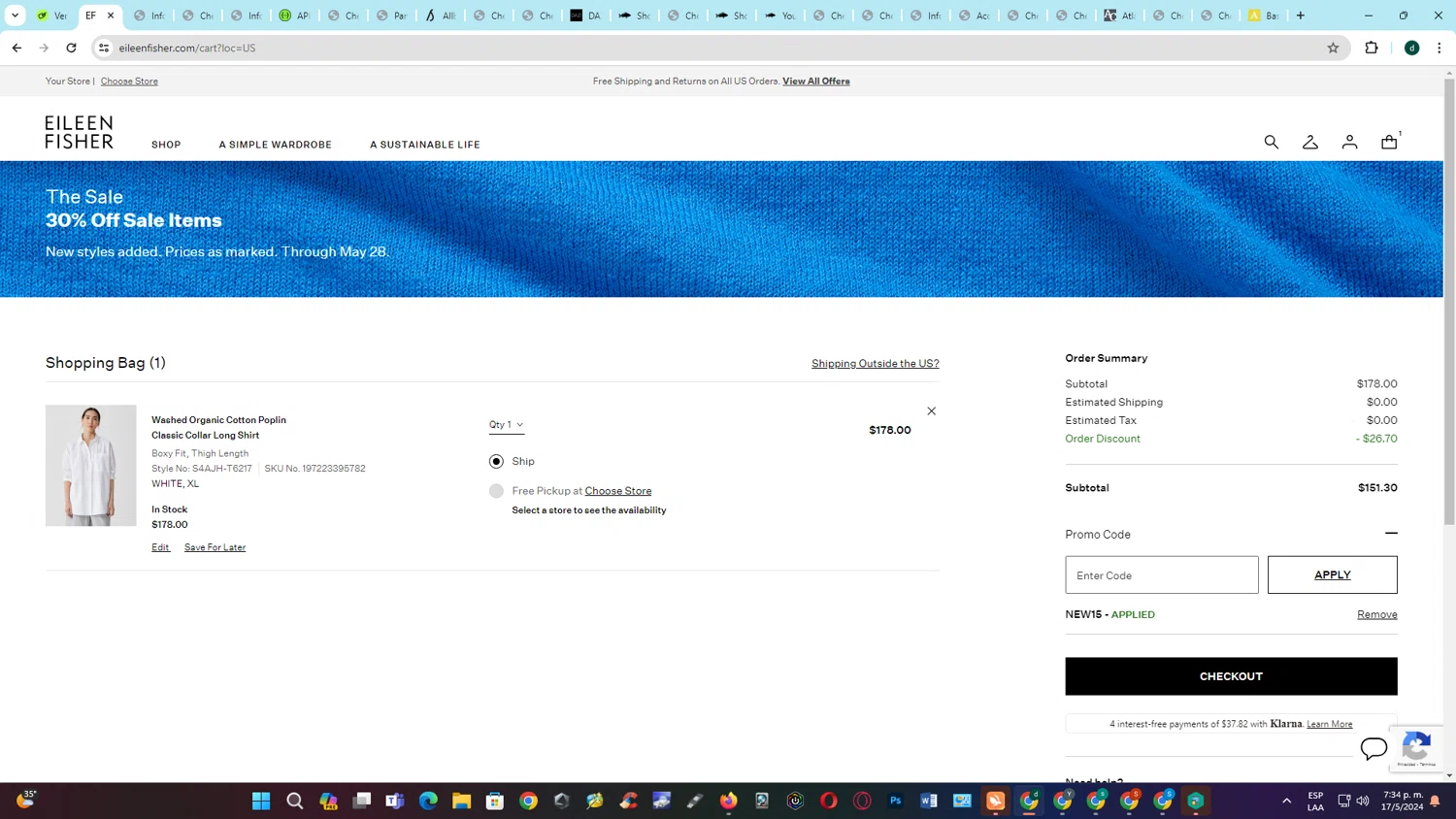Choose a store for free pickup
This screenshot has height=819, width=1456.
pos(617,491)
